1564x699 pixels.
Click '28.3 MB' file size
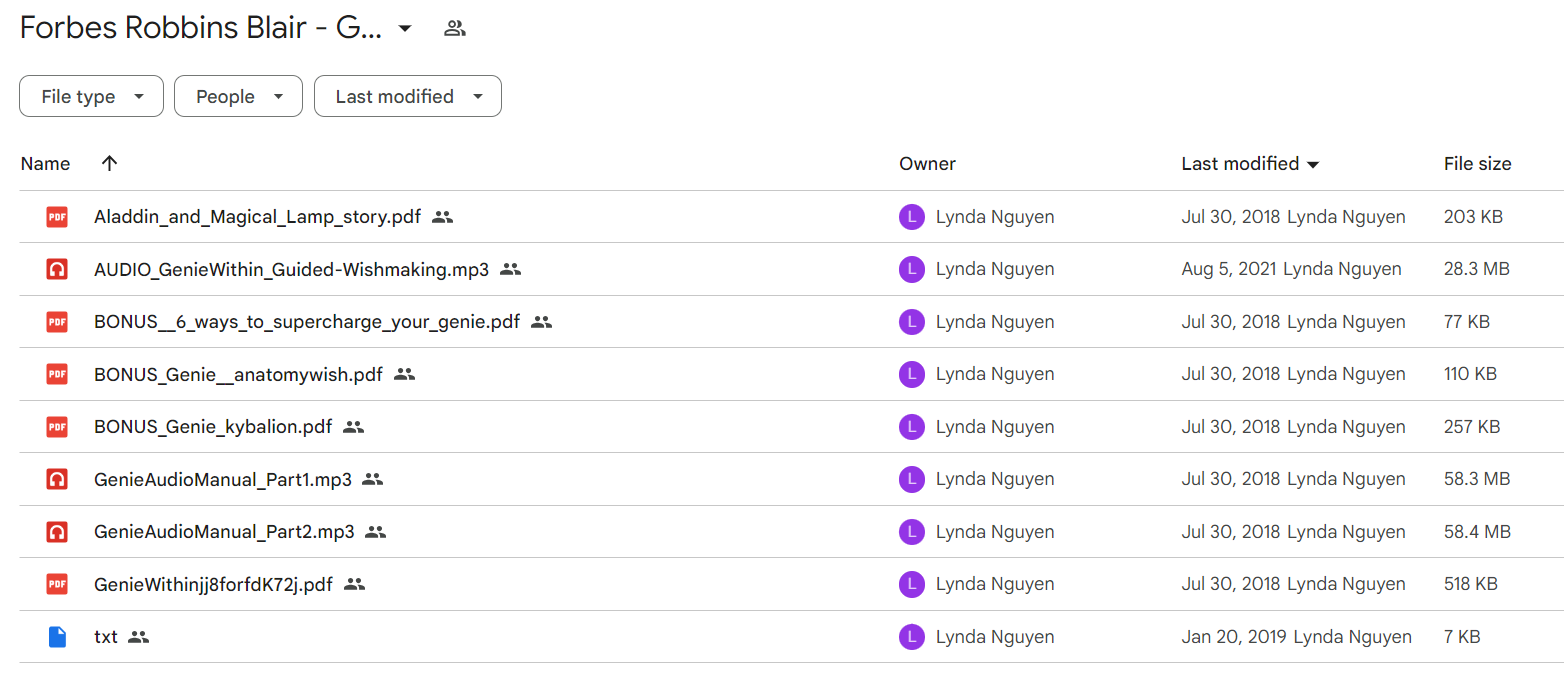pyautogui.click(x=1477, y=269)
